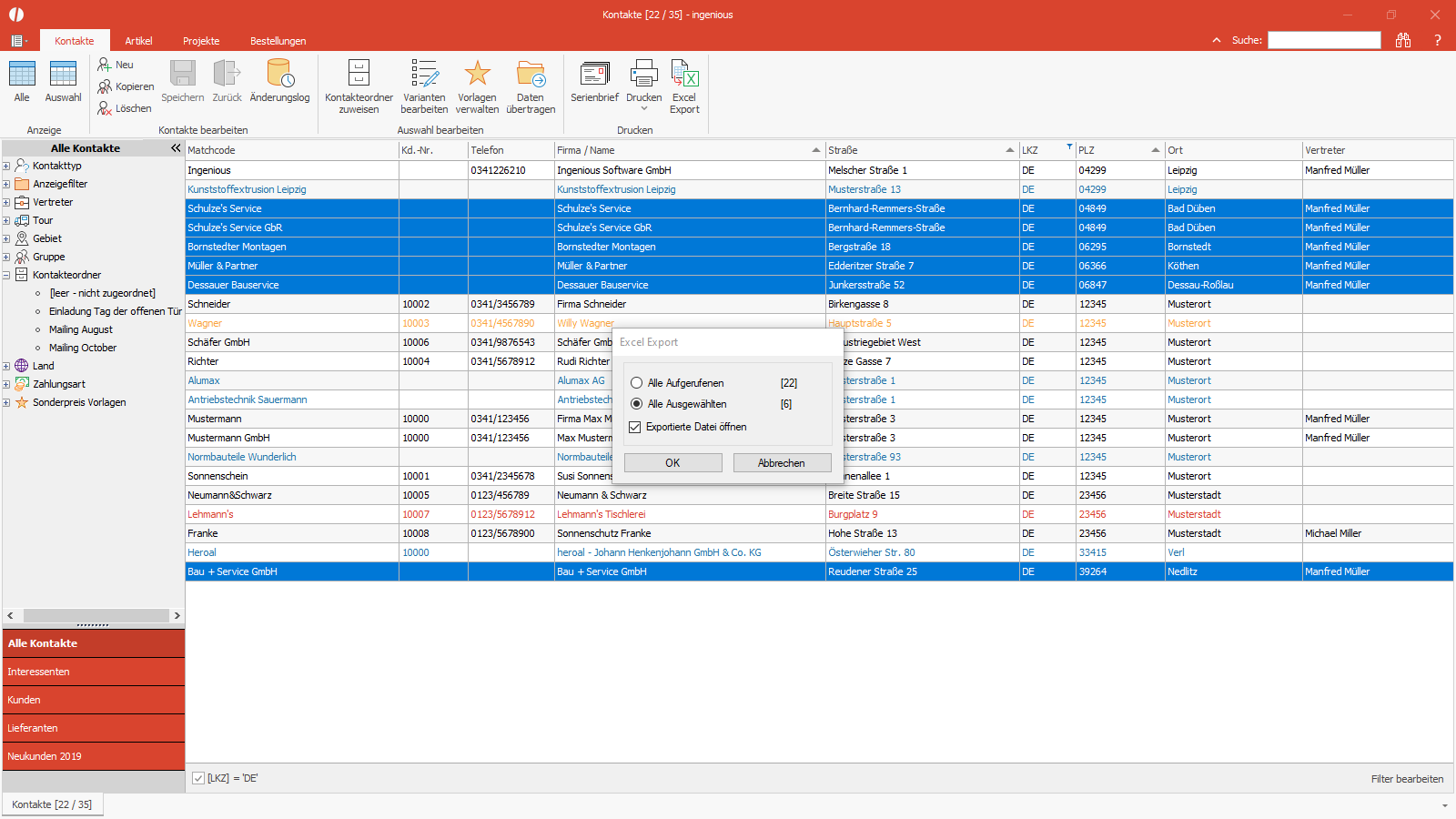The image size is (1456, 819).
Task: Collapse Kontakteordner tree branch
Action: pos(6,275)
